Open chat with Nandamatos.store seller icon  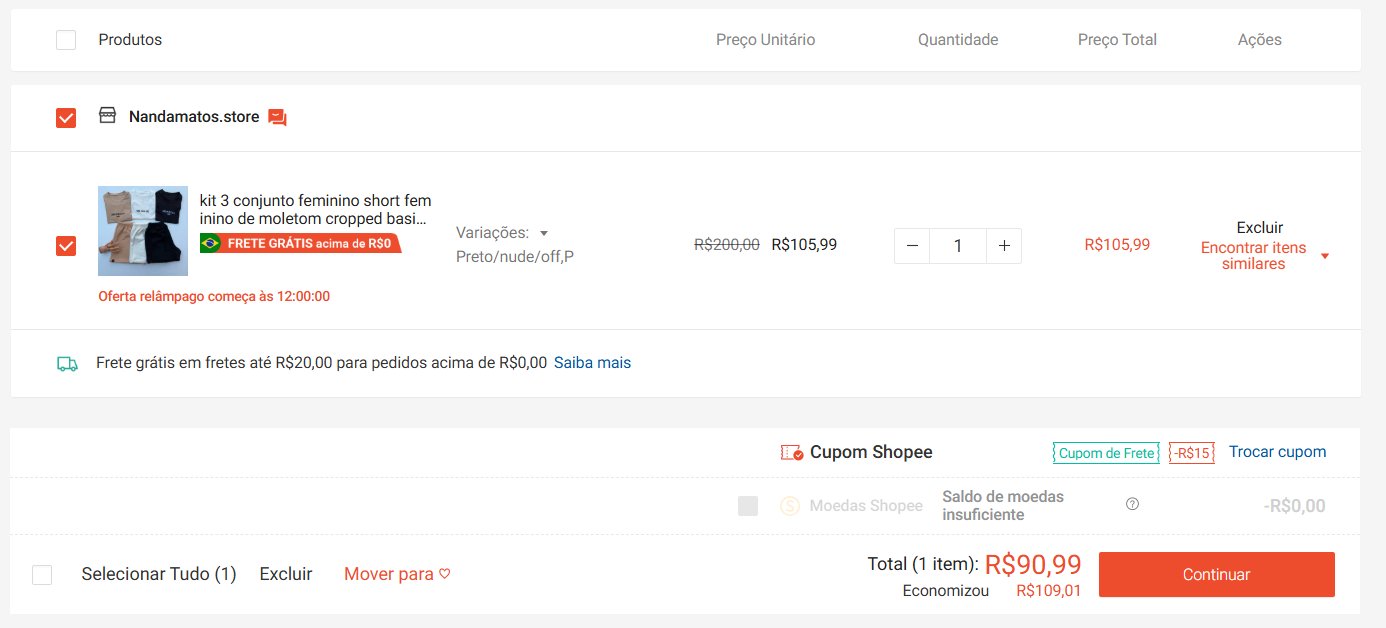click(x=278, y=117)
